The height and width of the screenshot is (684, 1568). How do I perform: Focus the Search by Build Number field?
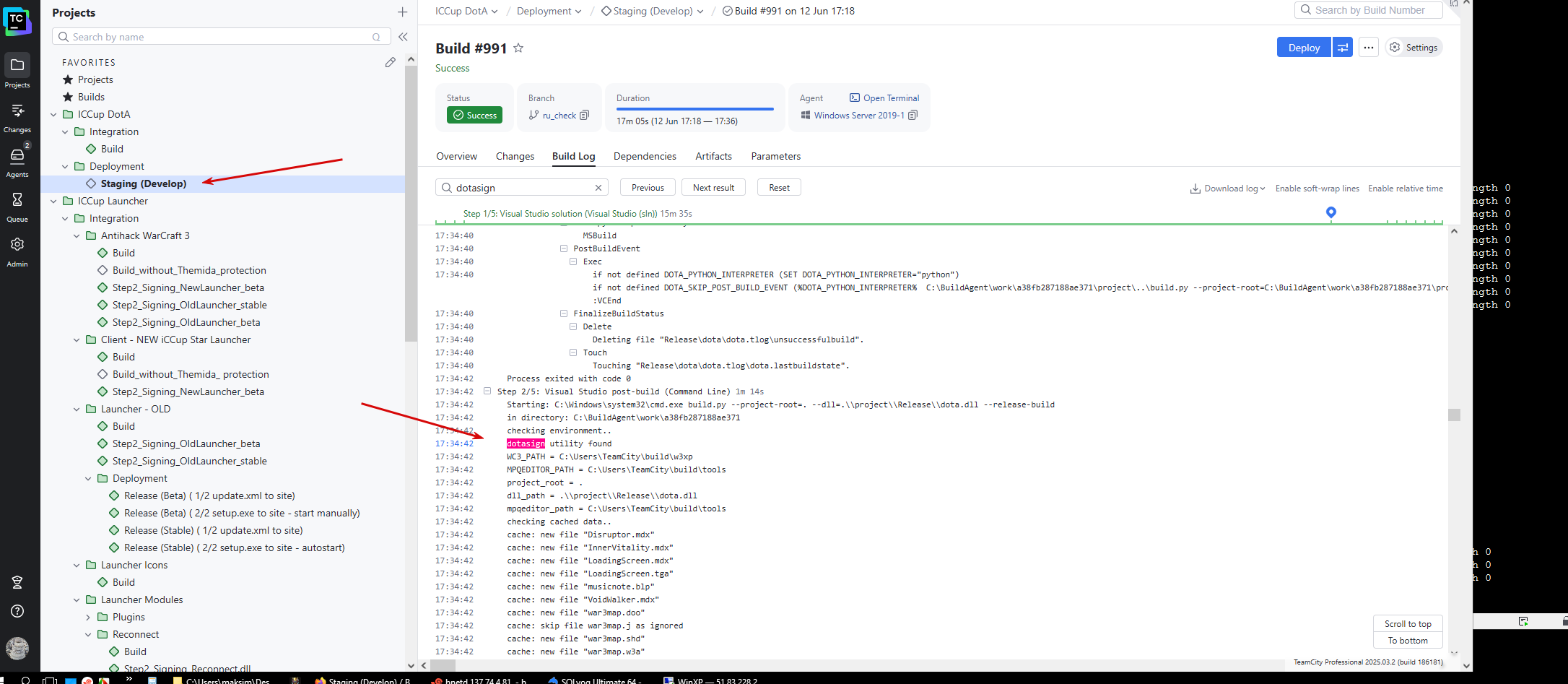[x=1369, y=10]
